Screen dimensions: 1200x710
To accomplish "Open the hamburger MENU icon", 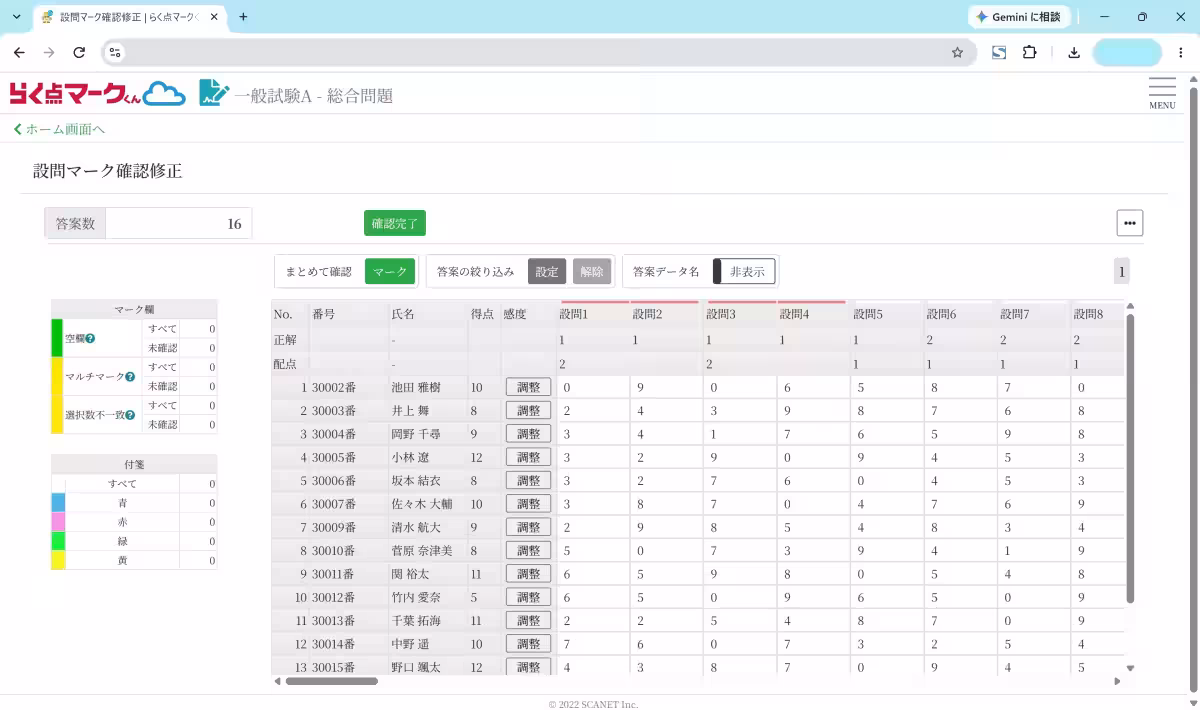I will tap(1162, 92).
